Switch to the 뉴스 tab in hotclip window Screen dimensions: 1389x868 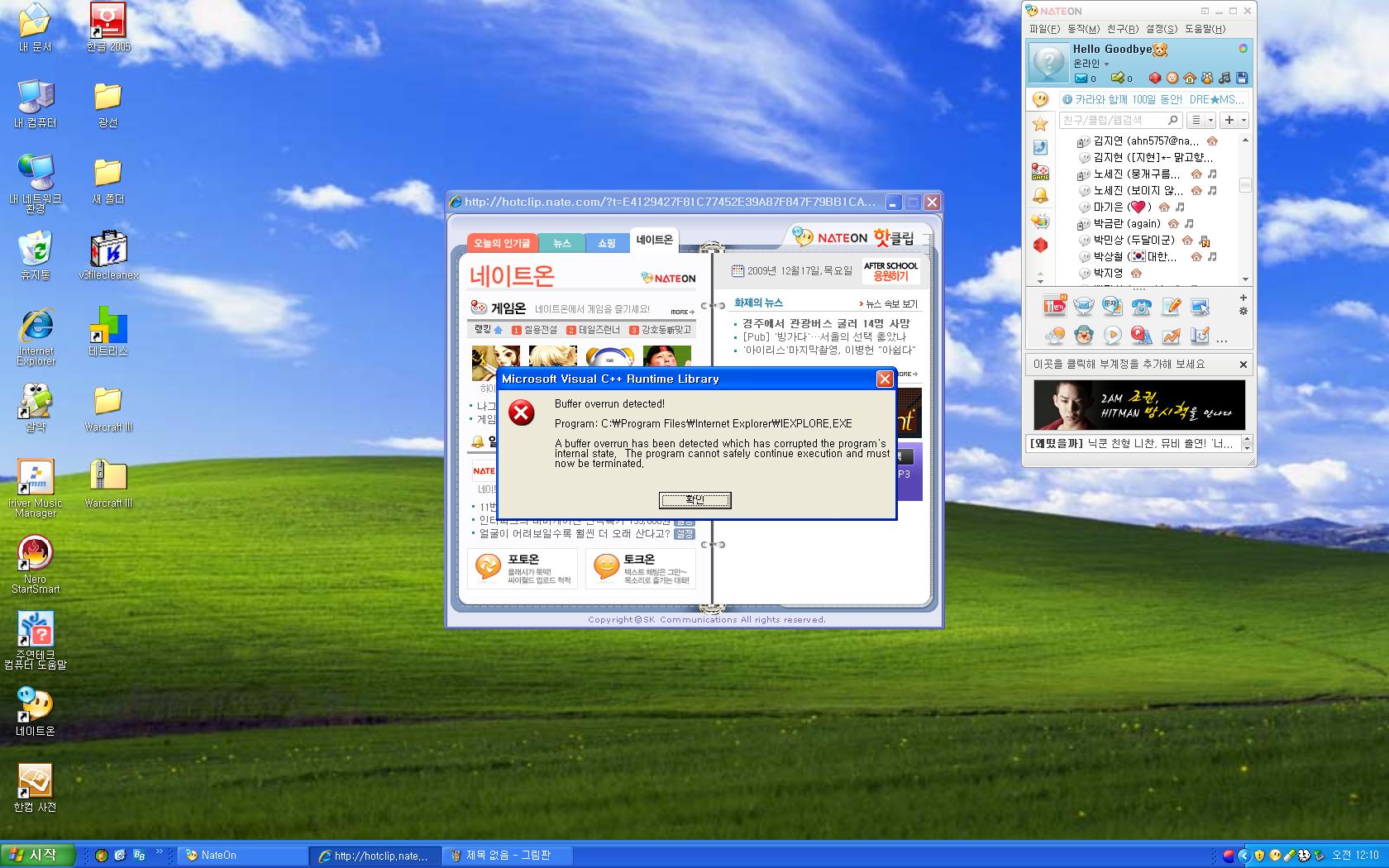click(x=562, y=243)
